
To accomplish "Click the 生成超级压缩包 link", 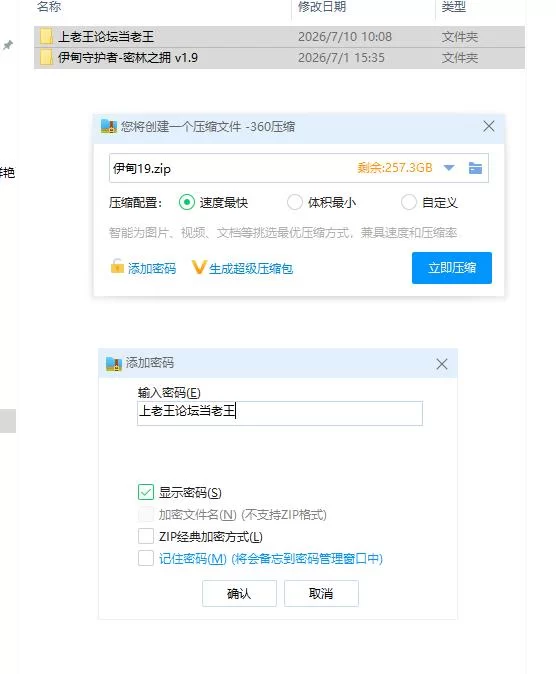I will click(x=251, y=269).
